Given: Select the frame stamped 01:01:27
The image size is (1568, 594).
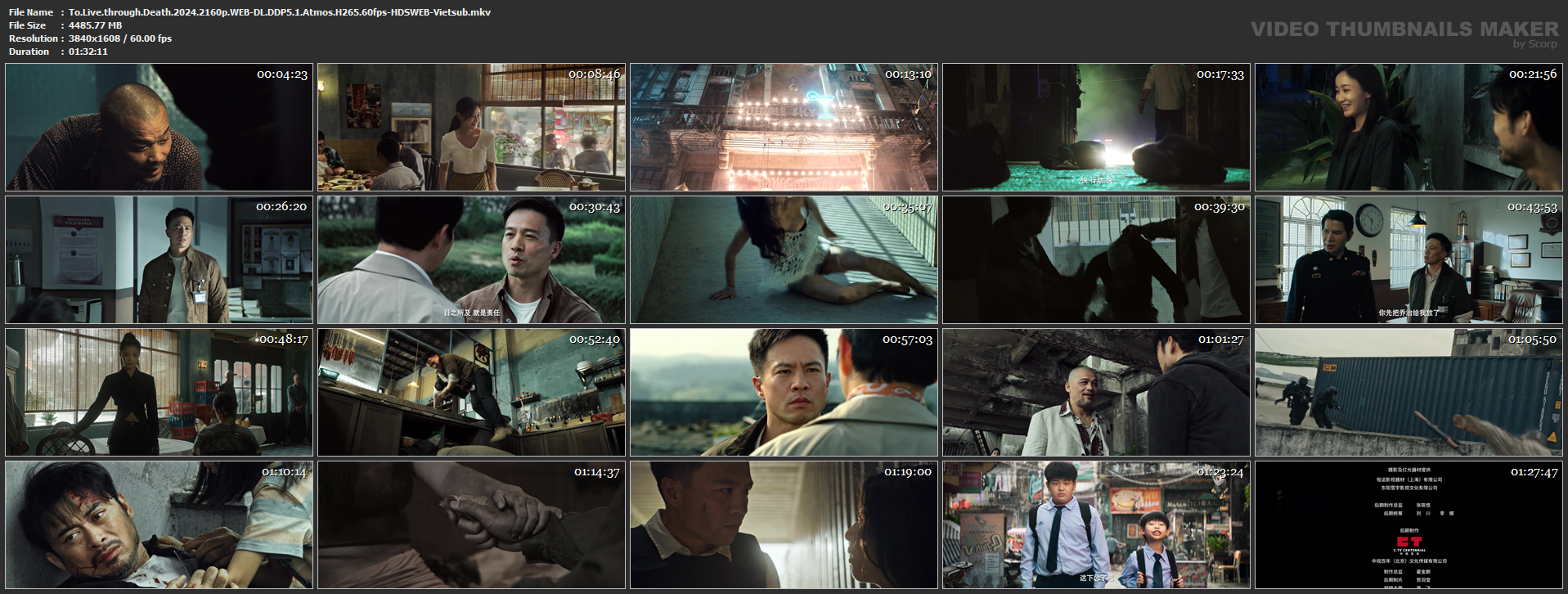Looking at the screenshot, I should 1096,393.
